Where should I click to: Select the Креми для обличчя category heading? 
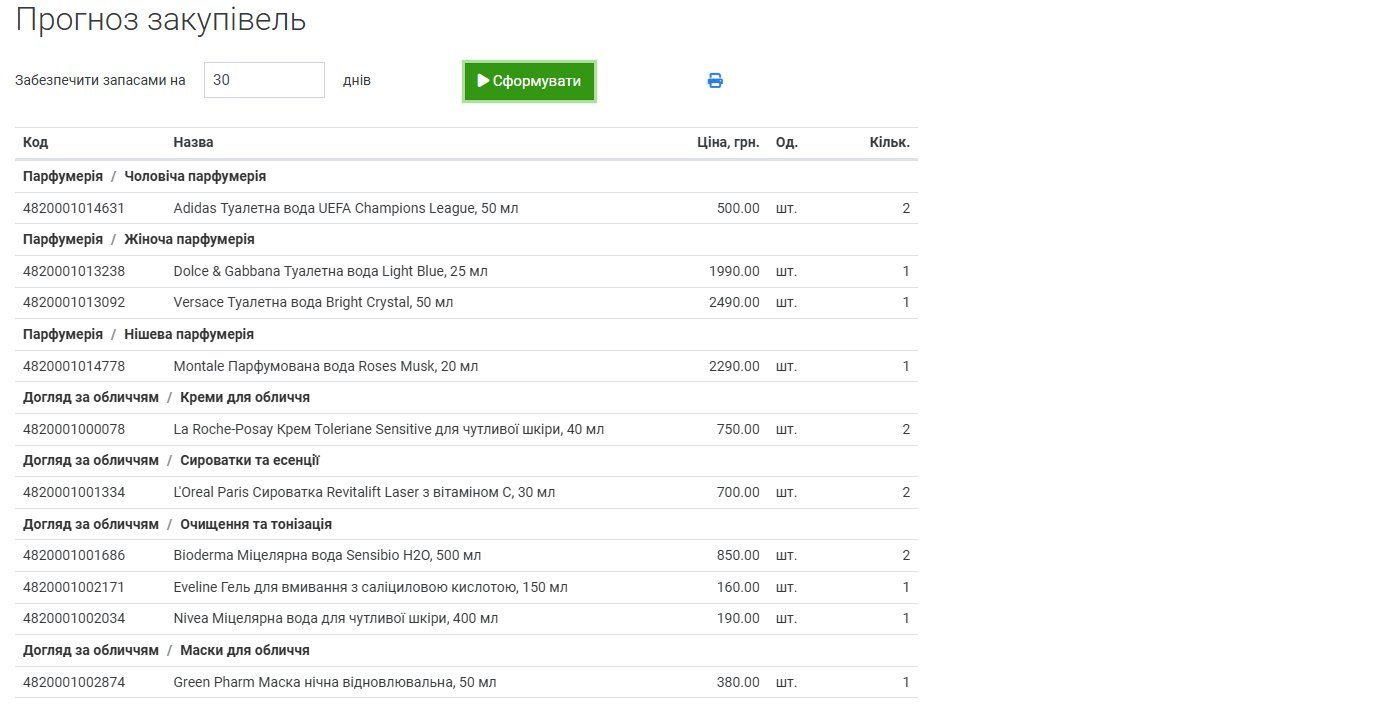click(x=245, y=397)
